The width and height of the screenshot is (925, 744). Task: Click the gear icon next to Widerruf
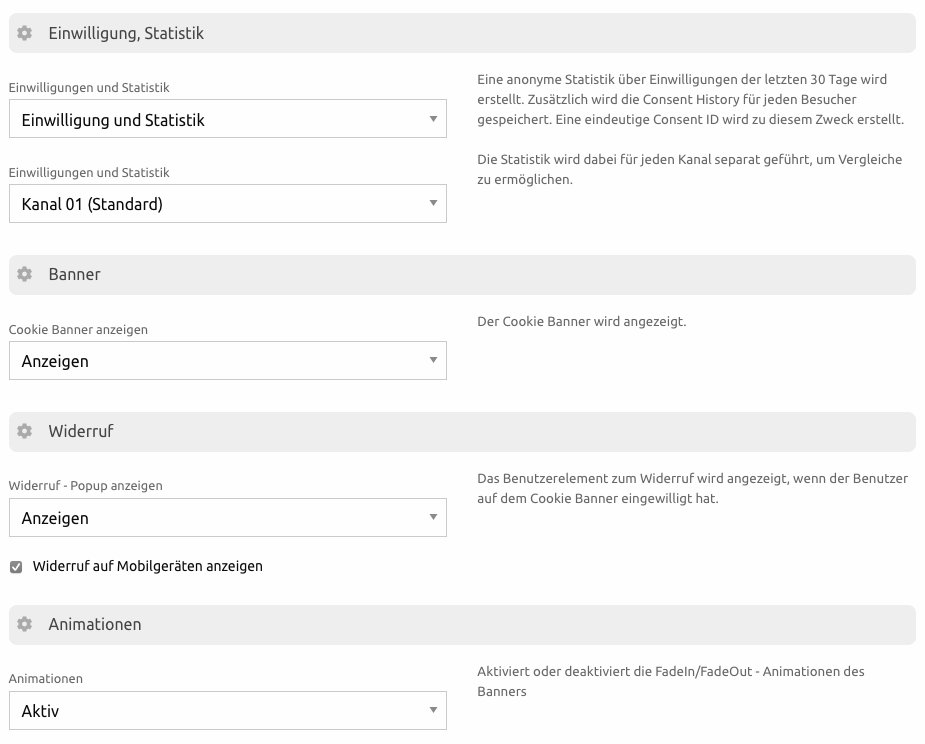(24, 431)
